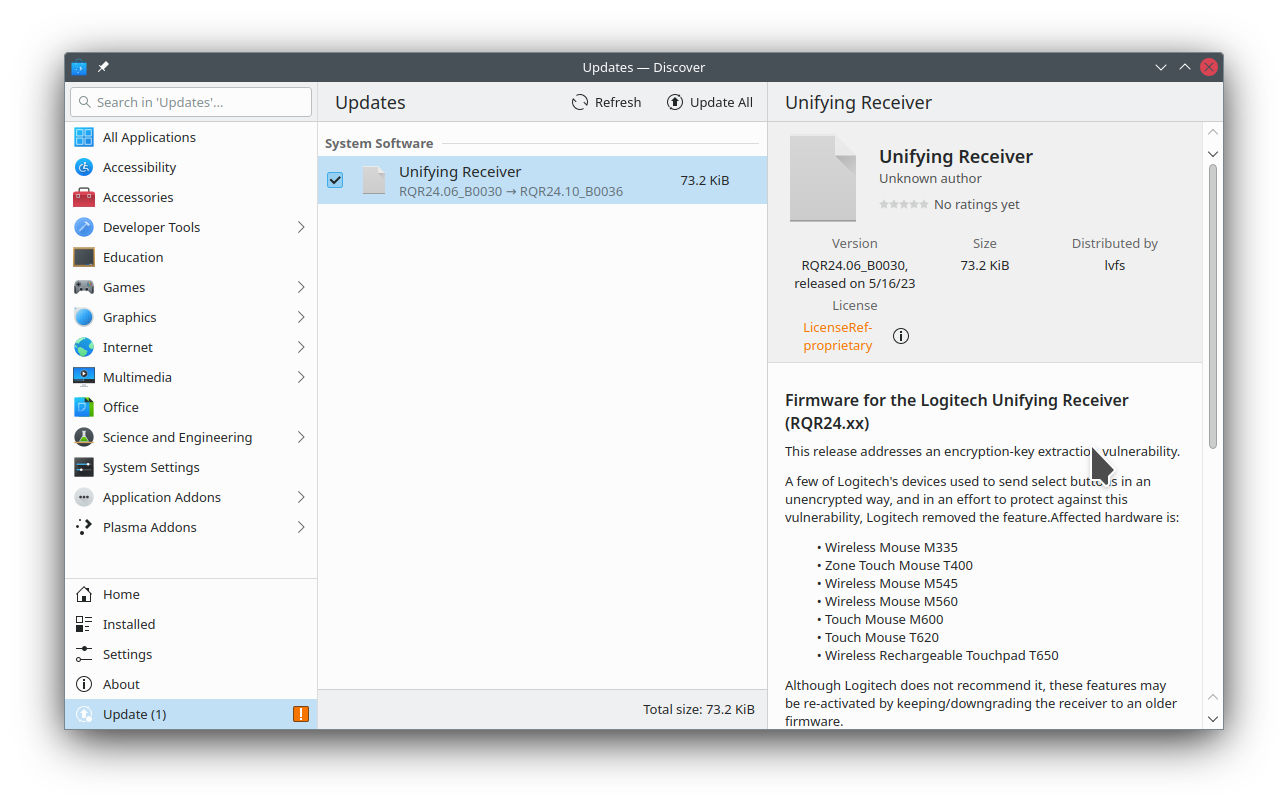Click the Search in 'Updates' field
Screen dimensions: 1288x806
(x=191, y=102)
